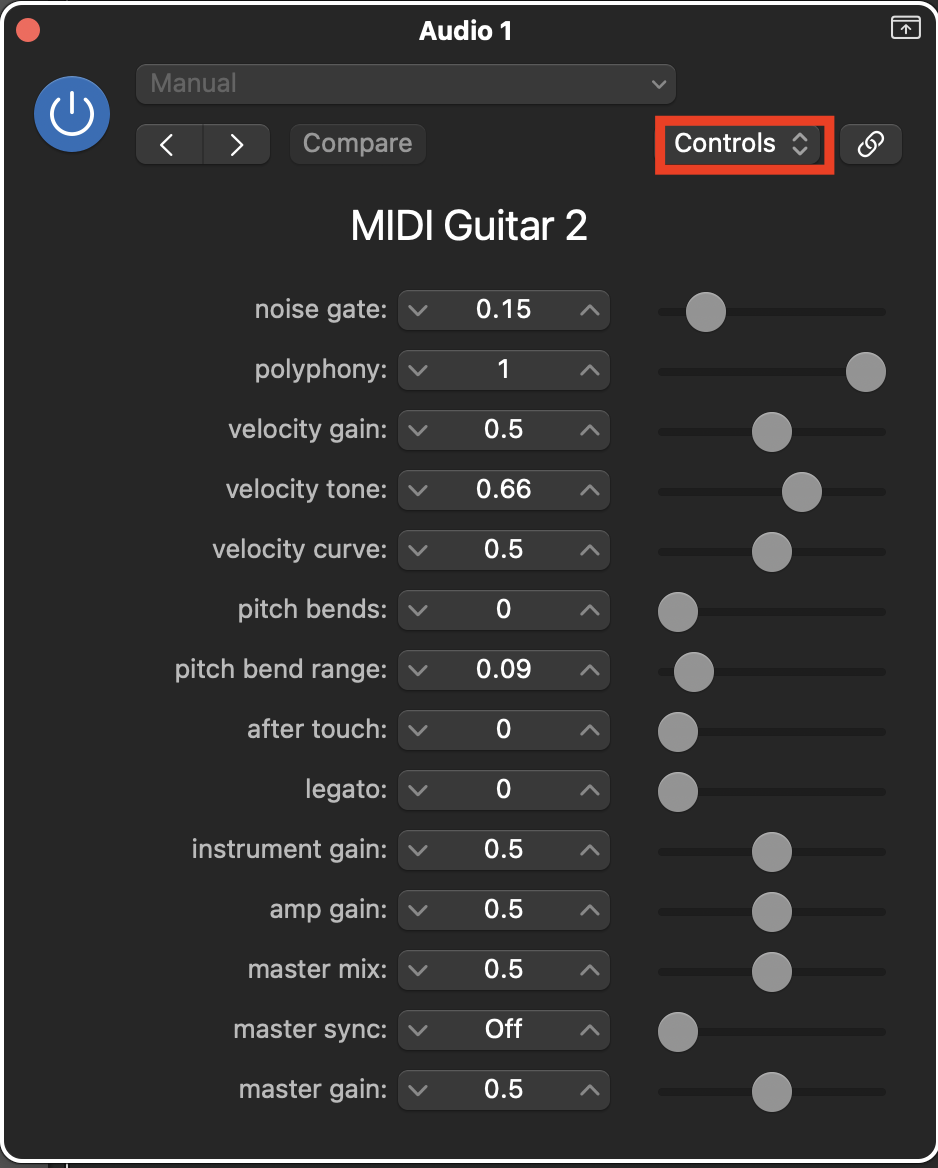Open the Controls view dropdown
The width and height of the screenshot is (938, 1168).
(741, 144)
